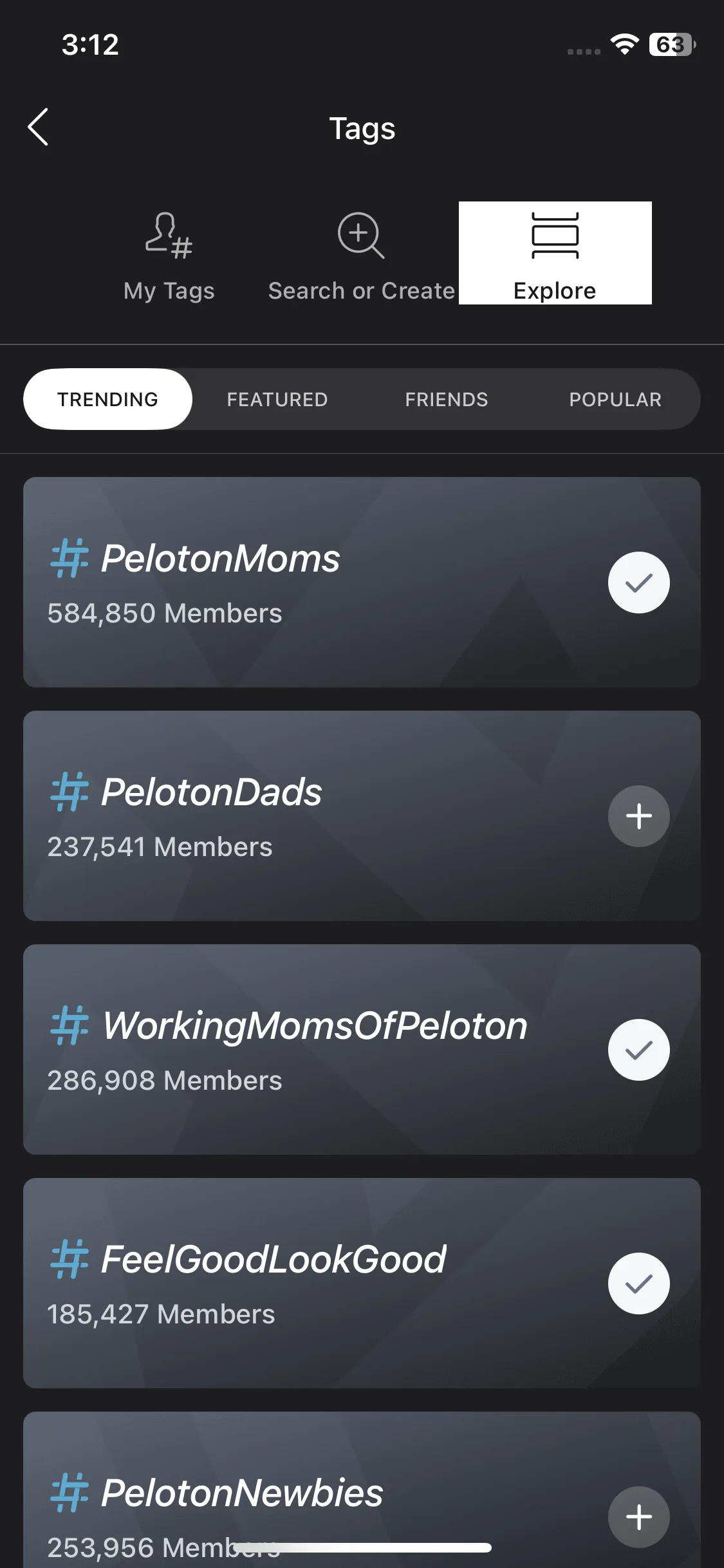Join PelotonDads with the plus button
The image size is (724, 1568).
coord(638,816)
